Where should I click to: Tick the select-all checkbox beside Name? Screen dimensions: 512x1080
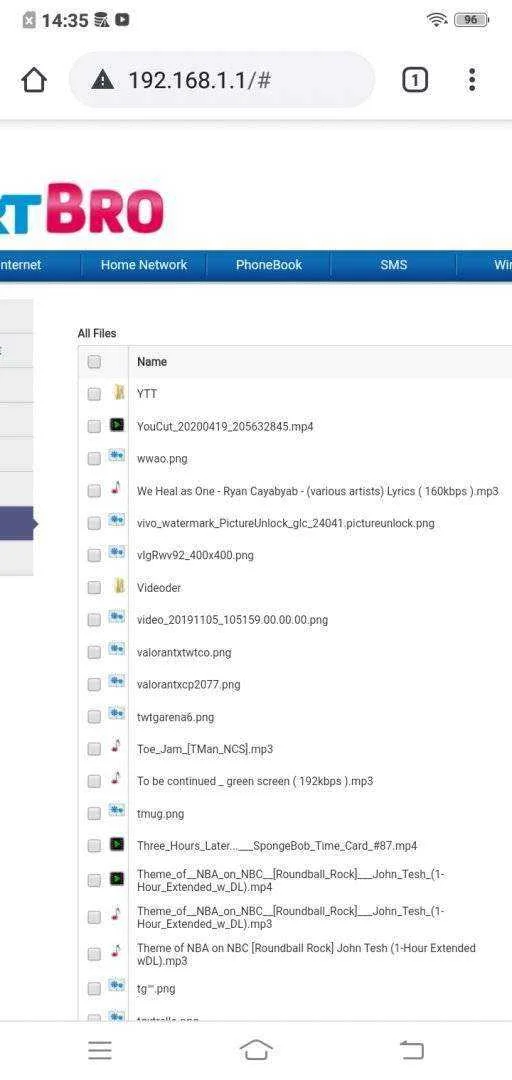click(94, 362)
